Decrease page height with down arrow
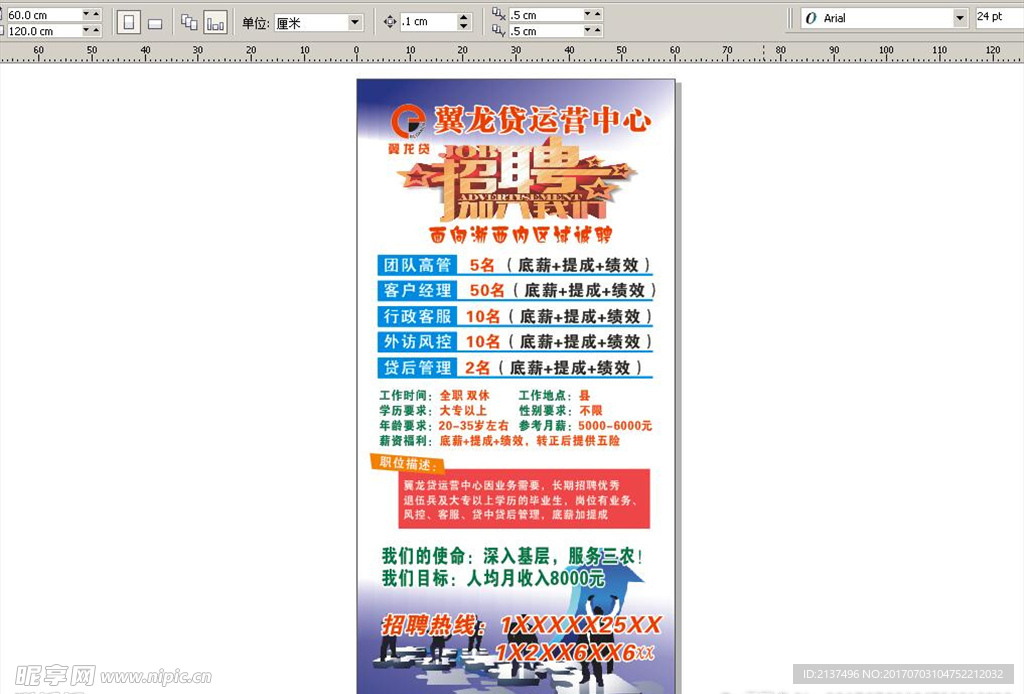 [x=86, y=30]
